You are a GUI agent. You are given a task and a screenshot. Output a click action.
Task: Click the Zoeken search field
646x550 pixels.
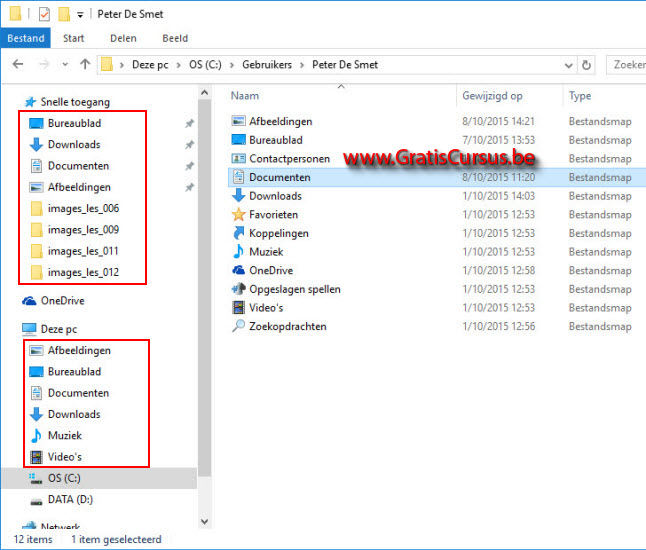(x=626, y=65)
